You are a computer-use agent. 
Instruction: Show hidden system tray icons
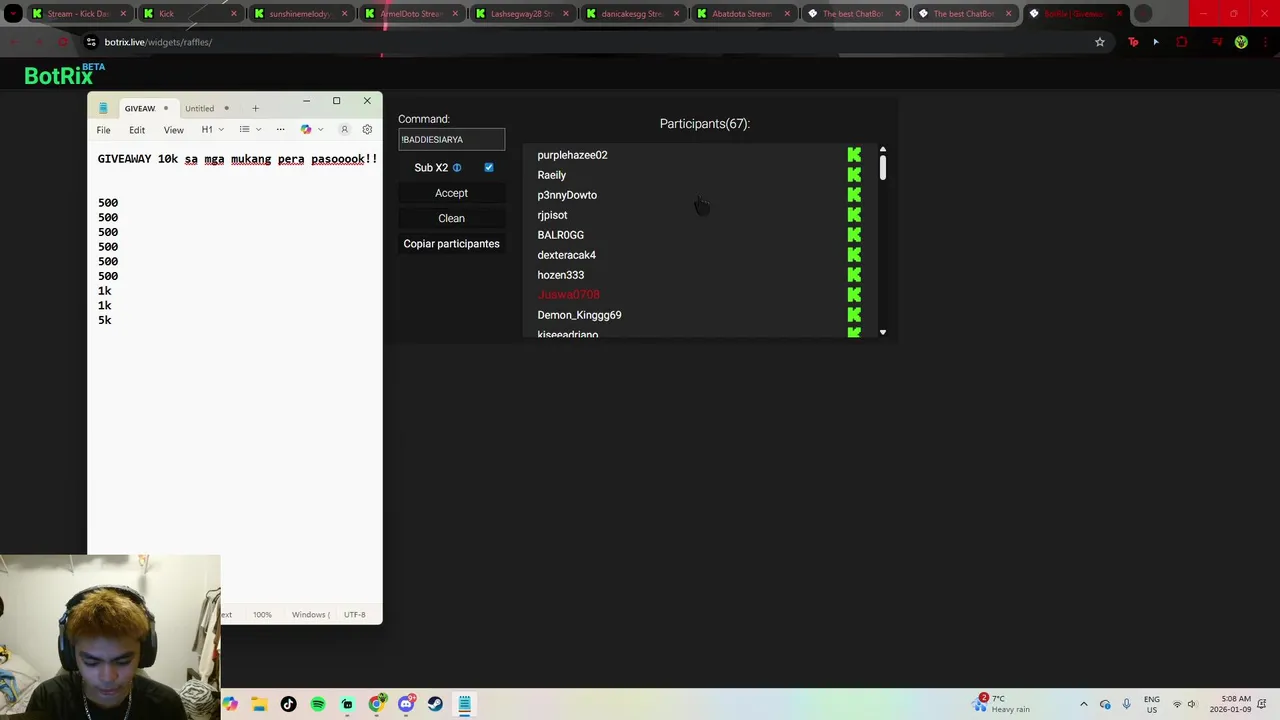pyautogui.click(x=1083, y=704)
